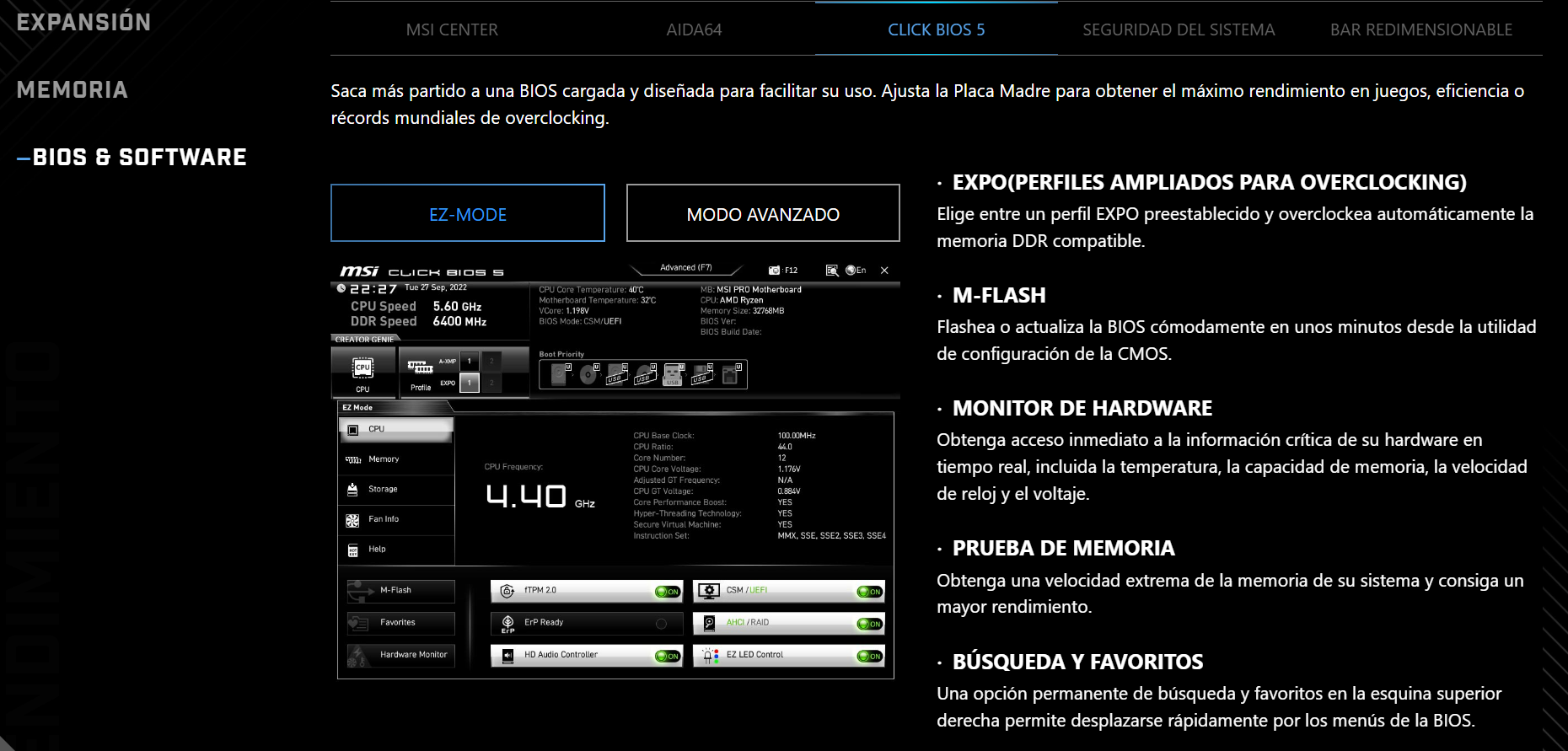
Task: Click the Storage drive icon in the list
Action: click(x=352, y=490)
